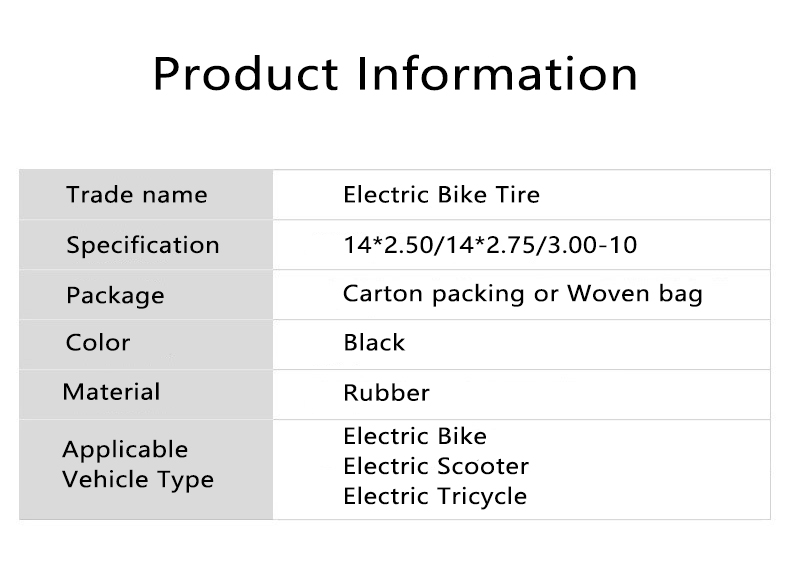
Task: Click the Color row label
Action: tap(98, 342)
